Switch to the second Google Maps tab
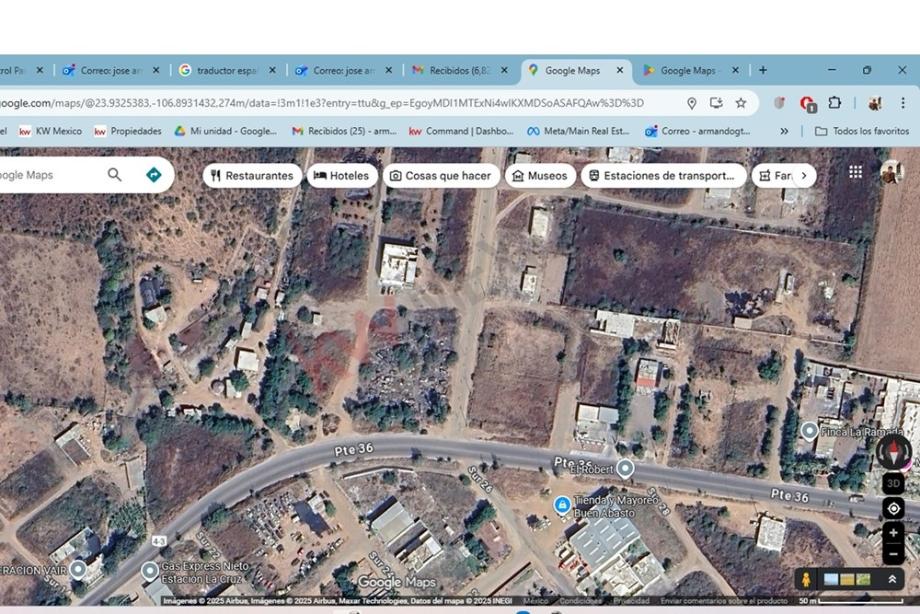920x614 pixels. 691,70
